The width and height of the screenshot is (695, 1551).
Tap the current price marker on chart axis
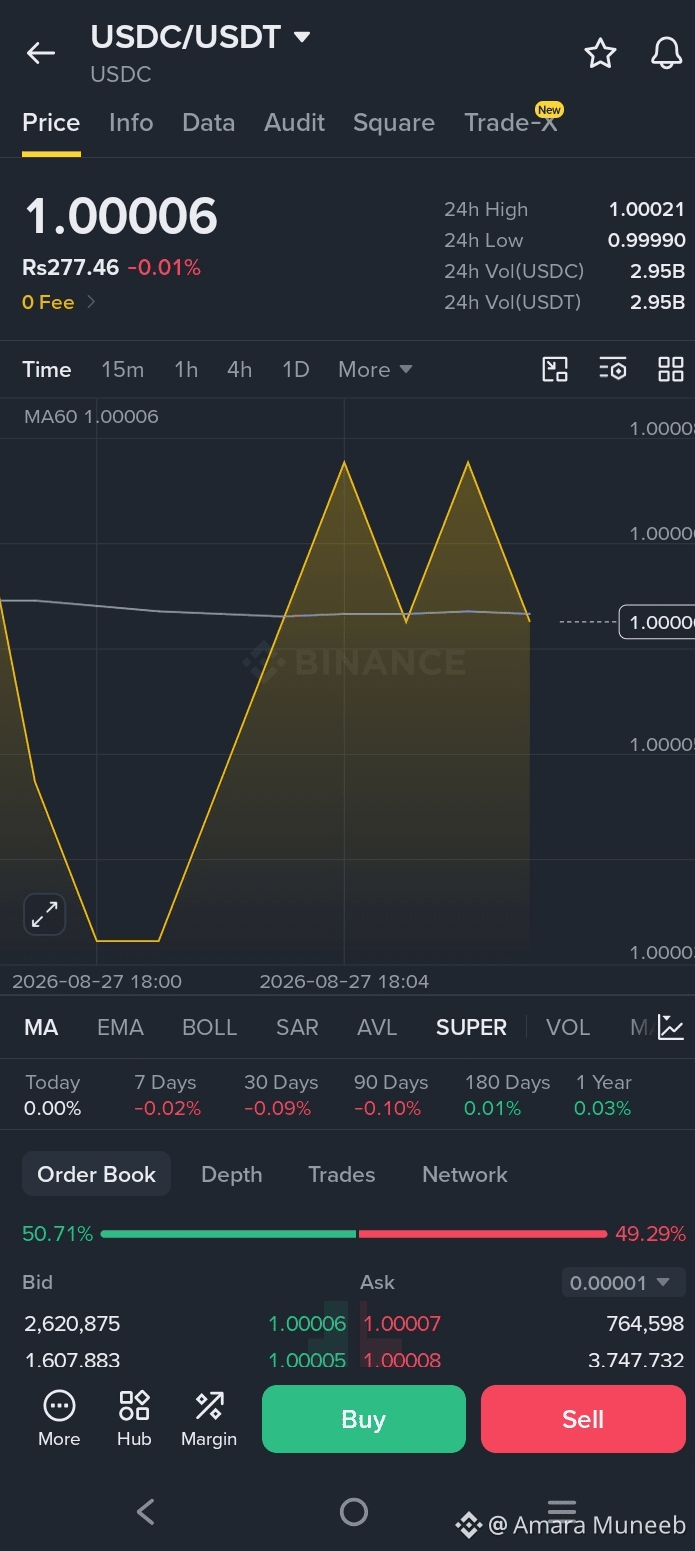coord(657,622)
